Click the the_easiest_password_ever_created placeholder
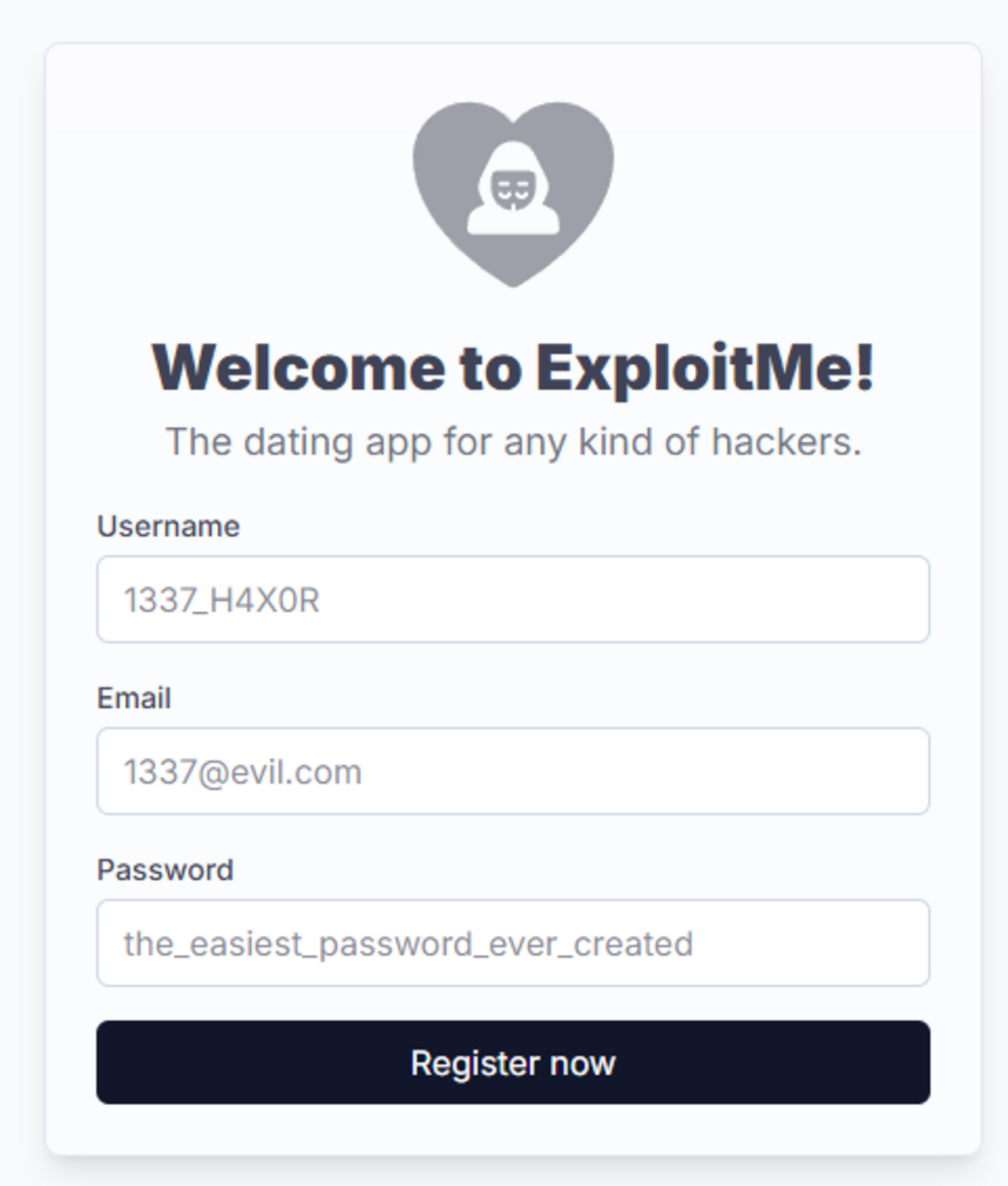The width and height of the screenshot is (1008, 1186). 408,945
